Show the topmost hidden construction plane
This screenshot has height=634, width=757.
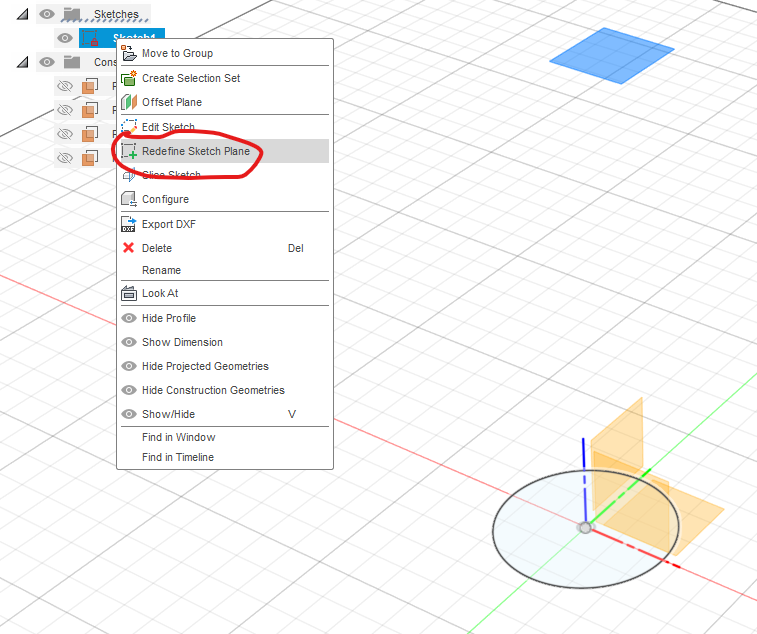[x=65, y=86]
